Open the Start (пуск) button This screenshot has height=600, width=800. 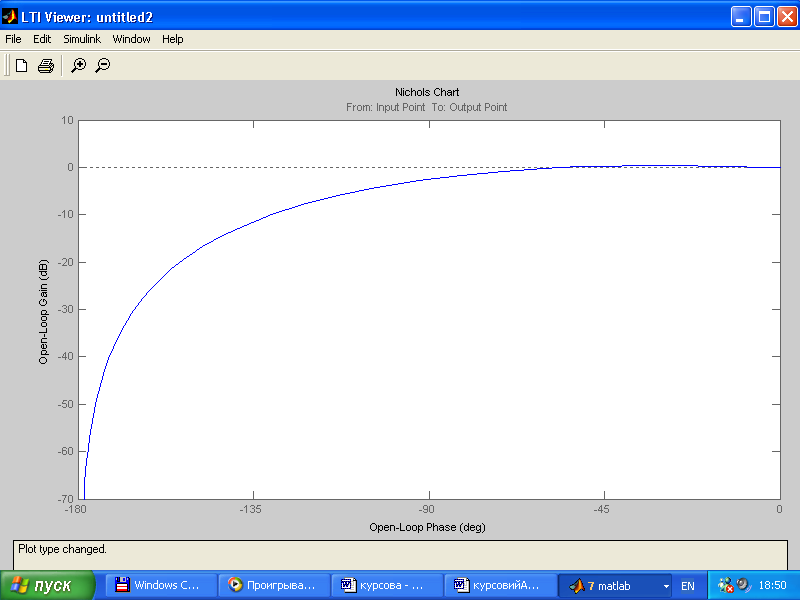(x=47, y=585)
